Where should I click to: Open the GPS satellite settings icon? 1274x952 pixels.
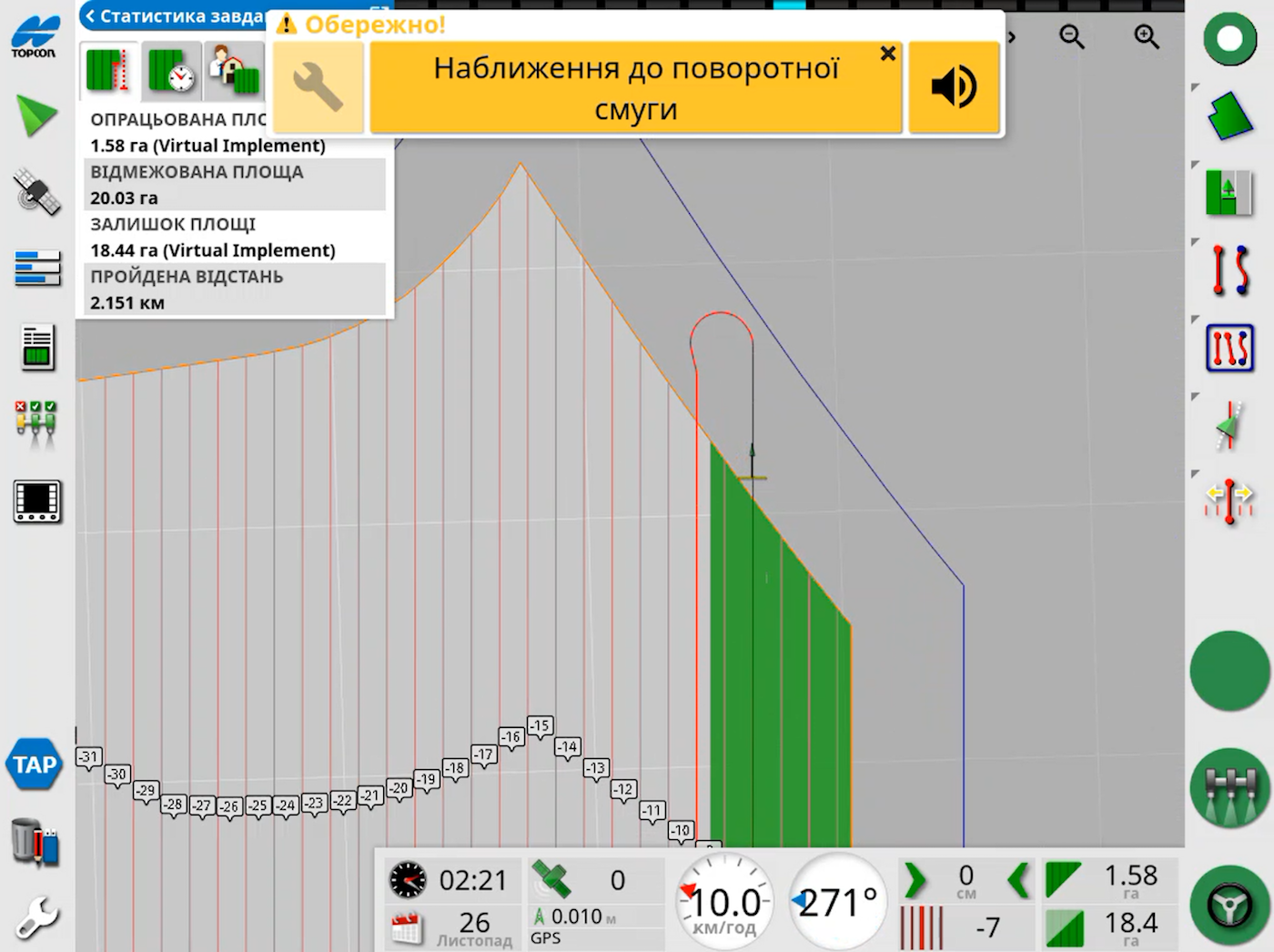[36, 191]
